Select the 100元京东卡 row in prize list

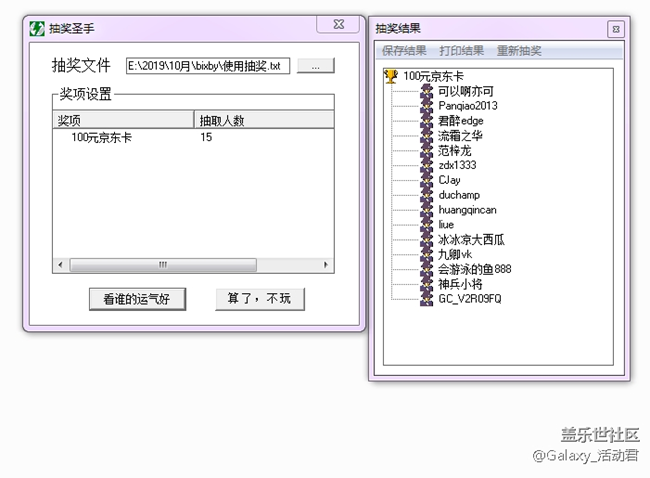(x=193, y=137)
